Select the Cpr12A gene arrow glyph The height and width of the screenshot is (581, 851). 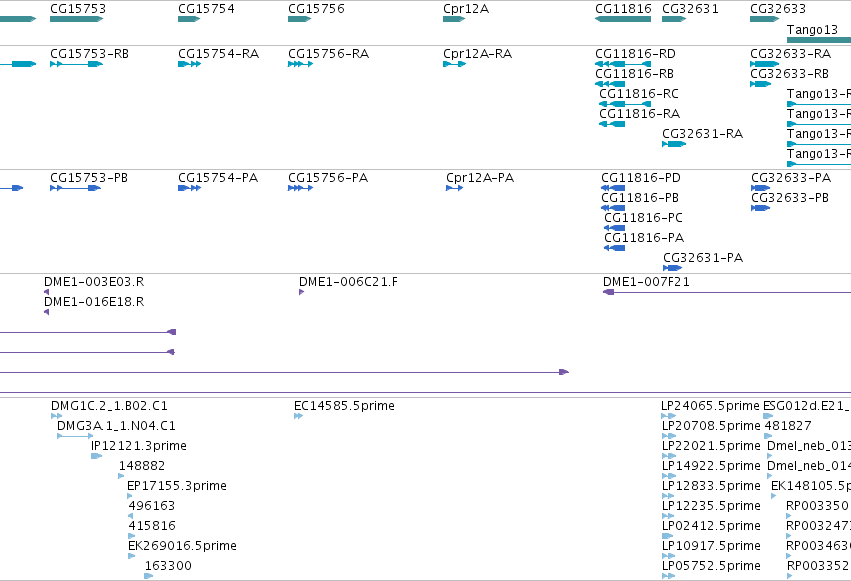point(454,19)
